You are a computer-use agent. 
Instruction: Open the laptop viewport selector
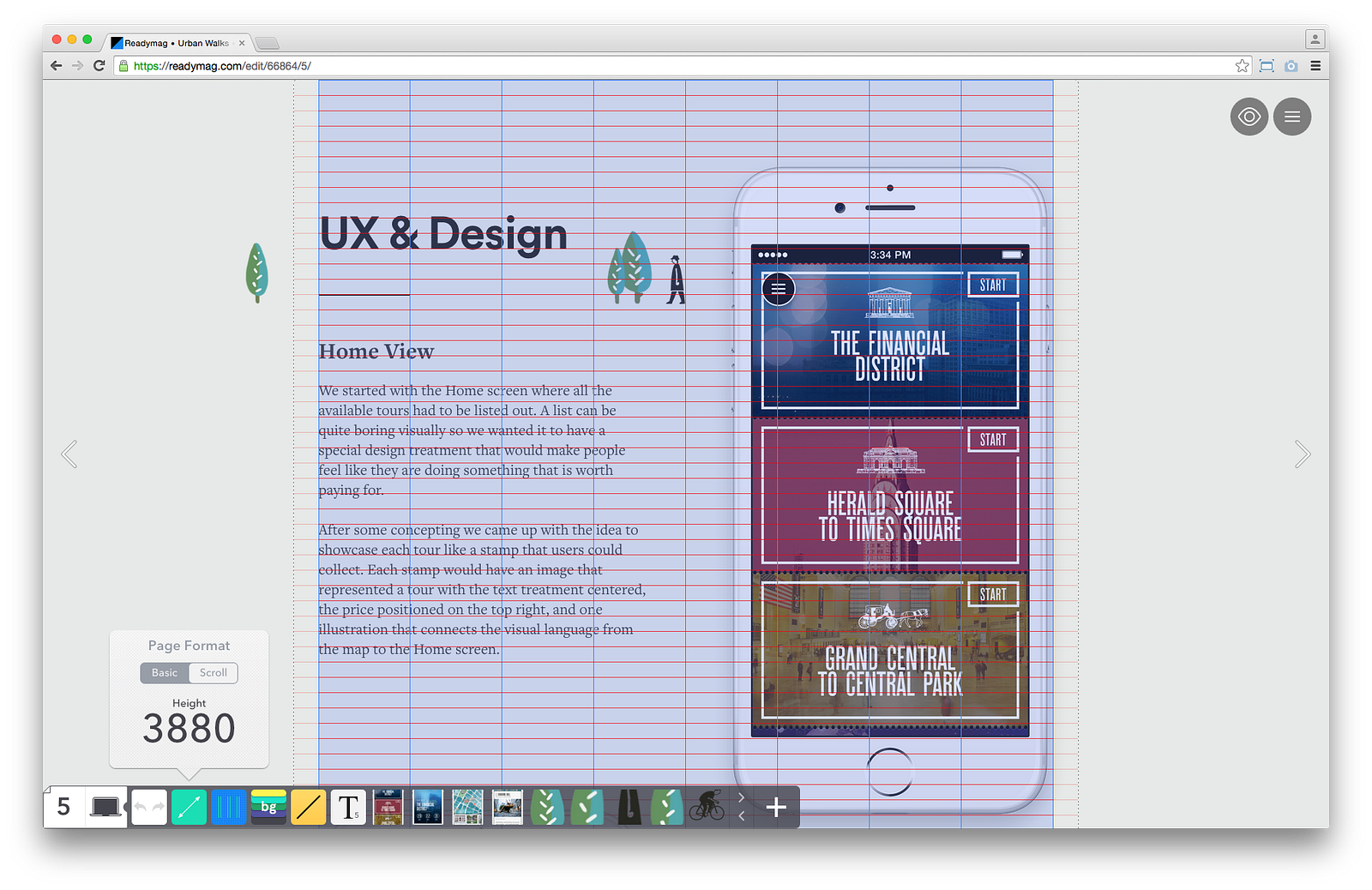106,807
